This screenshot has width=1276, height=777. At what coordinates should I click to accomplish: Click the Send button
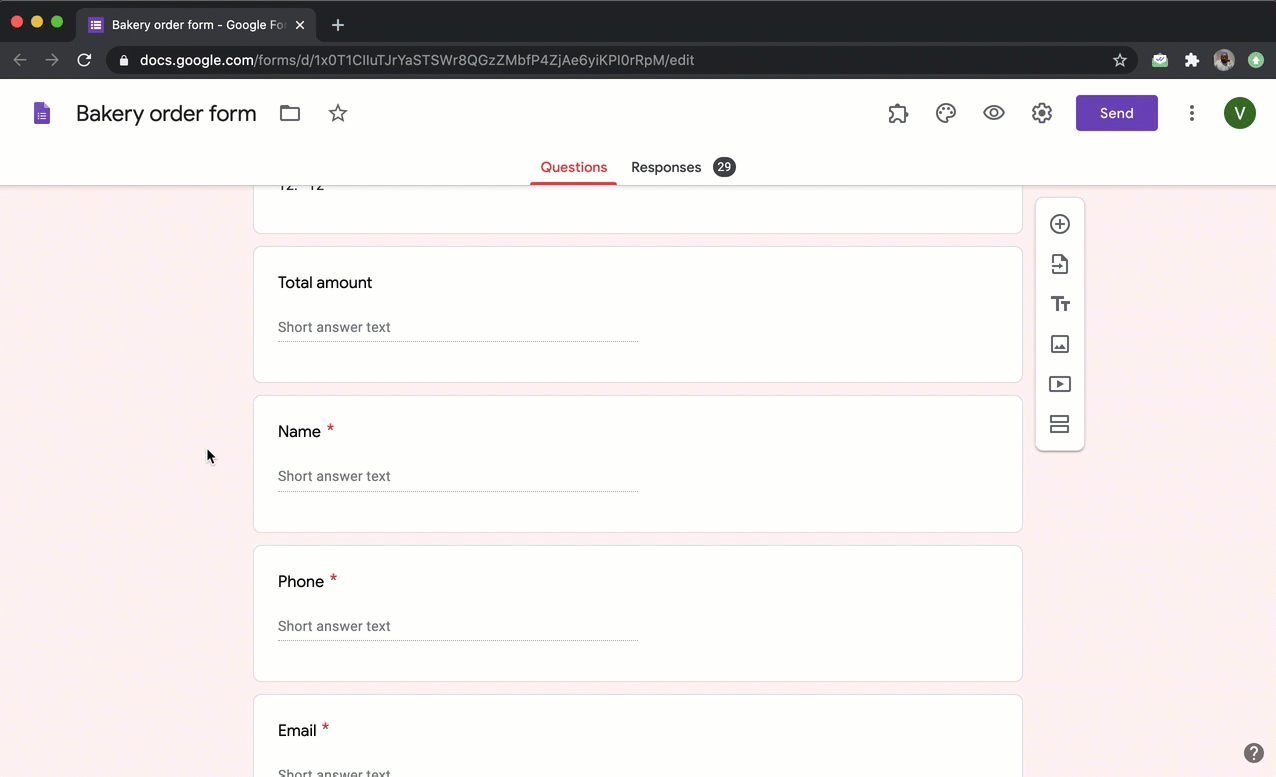(x=1116, y=113)
